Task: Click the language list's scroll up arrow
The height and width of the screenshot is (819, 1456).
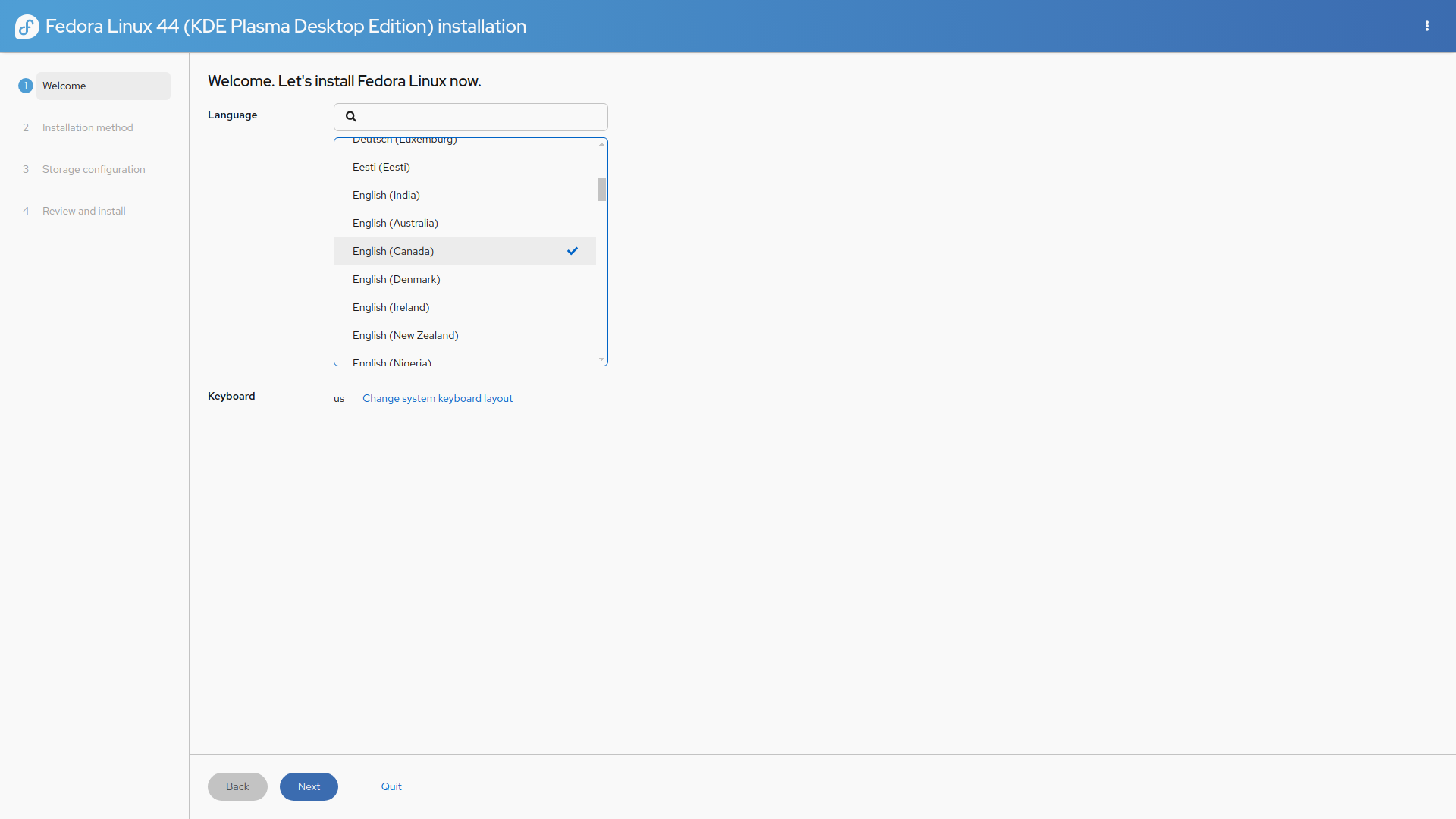Action: 601,144
